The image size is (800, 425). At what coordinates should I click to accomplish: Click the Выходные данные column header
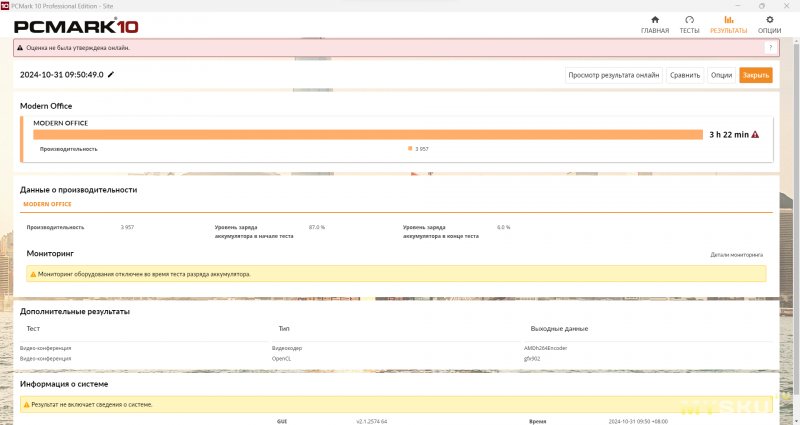click(x=559, y=329)
